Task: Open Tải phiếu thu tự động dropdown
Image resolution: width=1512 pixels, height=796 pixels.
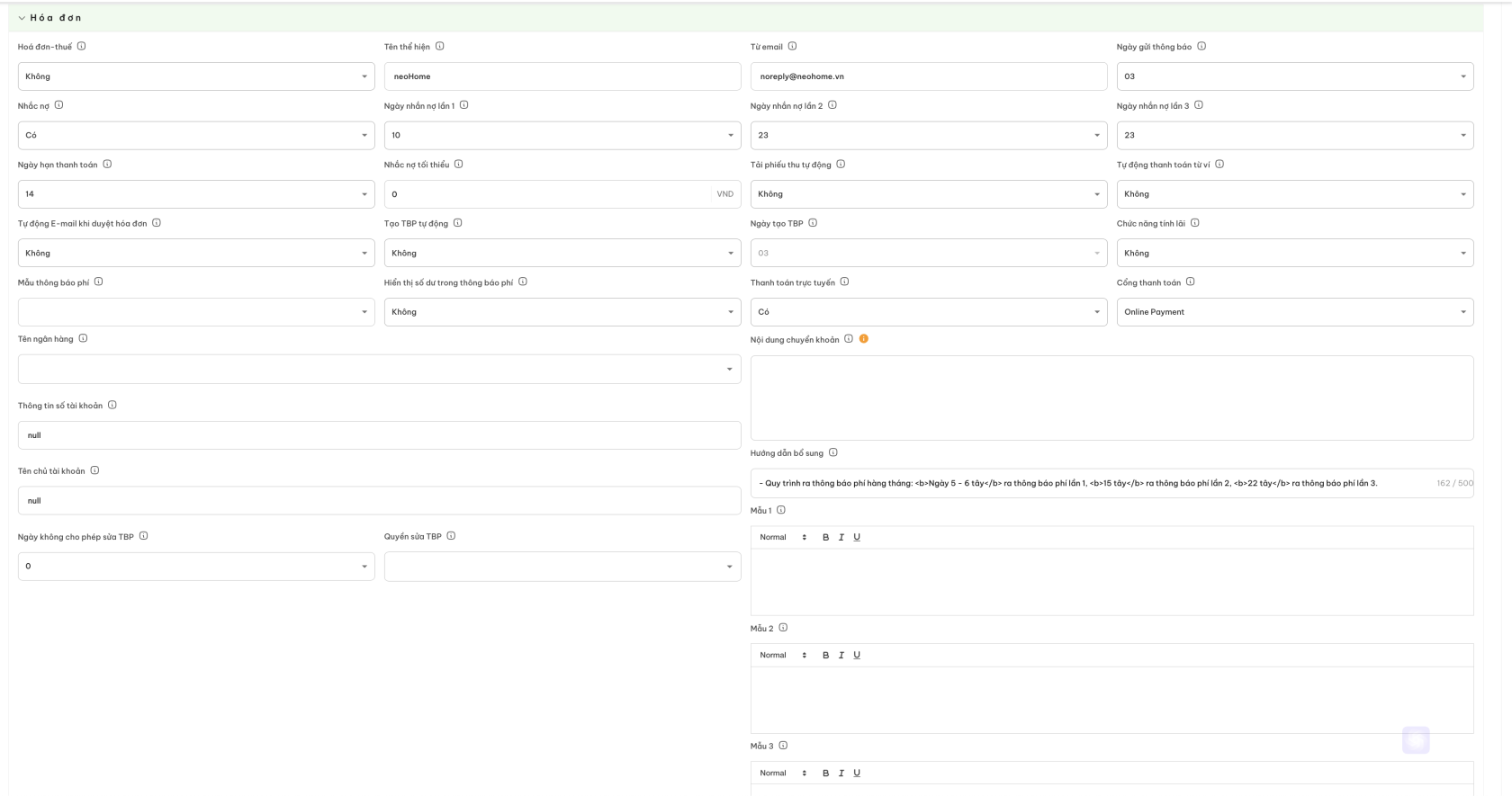Action: [929, 194]
